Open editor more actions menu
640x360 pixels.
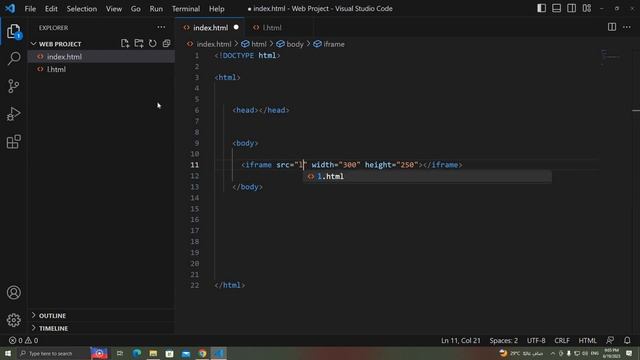click(x=627, y=27)
